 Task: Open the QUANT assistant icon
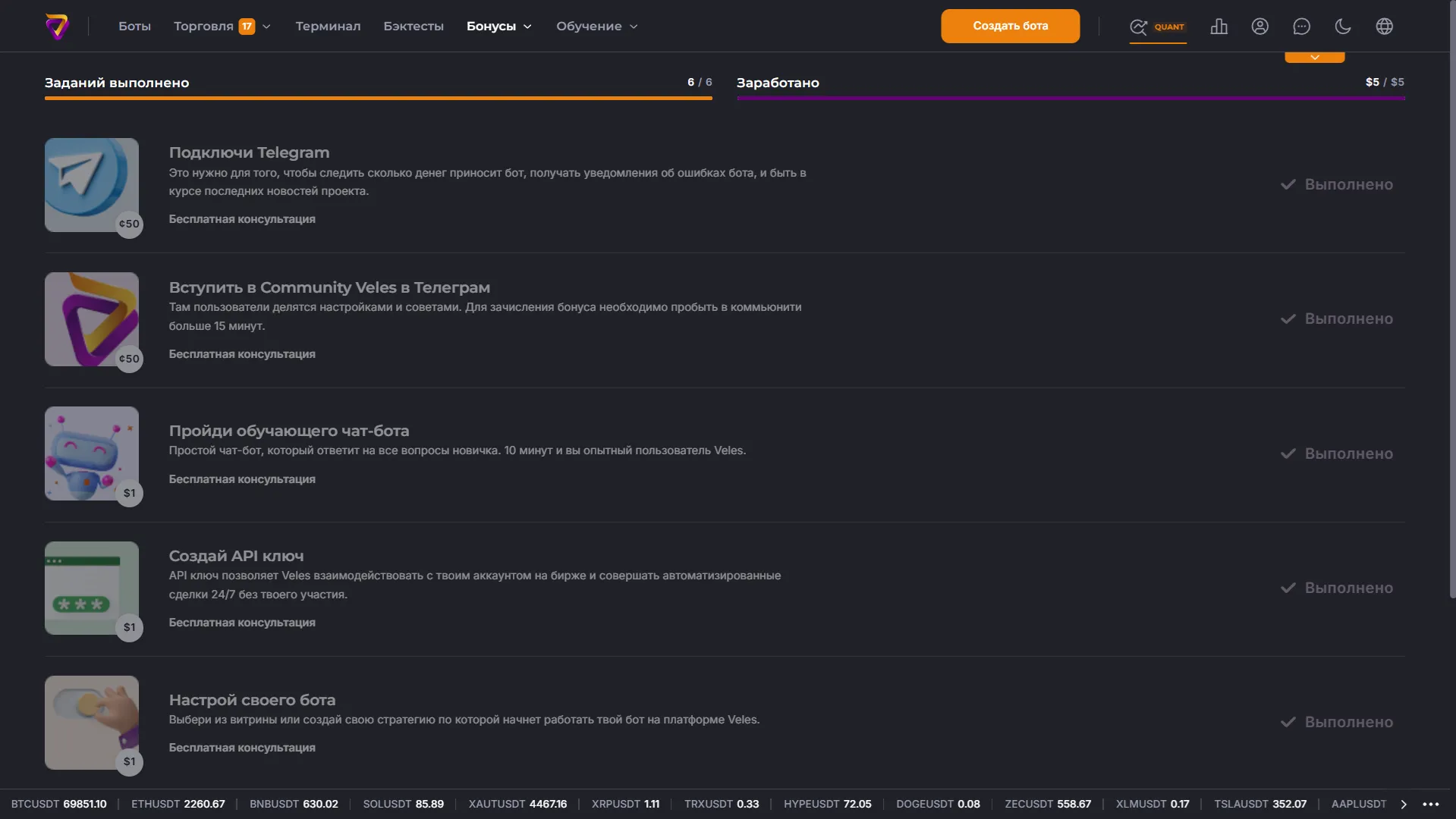(1157, 27)
